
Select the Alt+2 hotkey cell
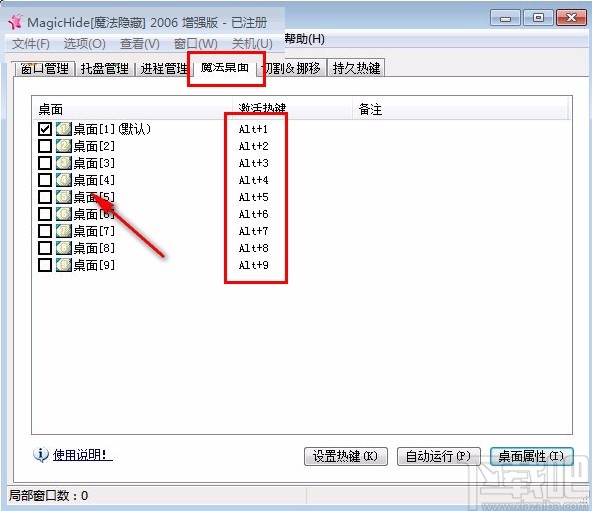[253, 146]
